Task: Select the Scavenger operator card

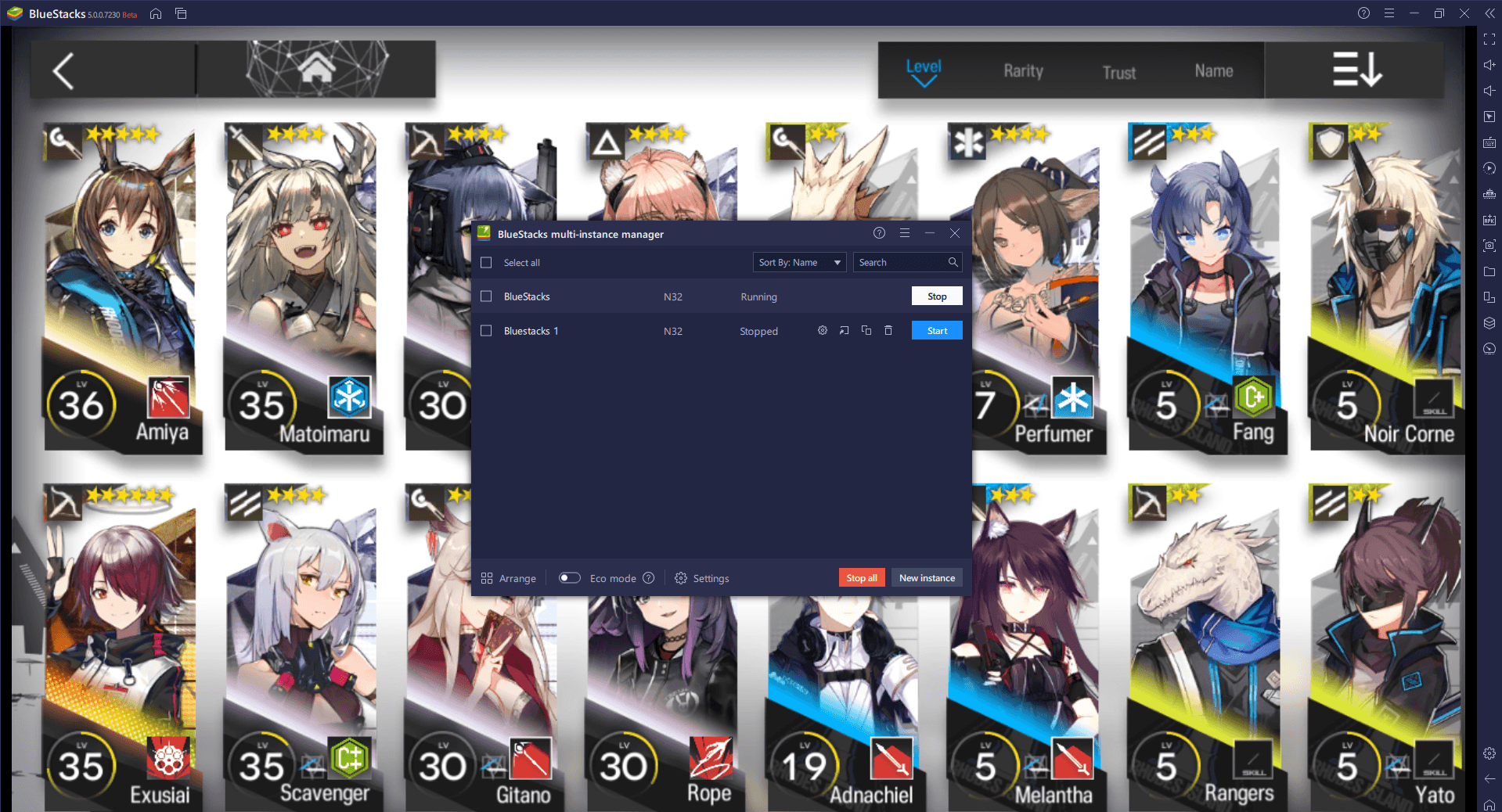Action: click(x=303, y=647)
